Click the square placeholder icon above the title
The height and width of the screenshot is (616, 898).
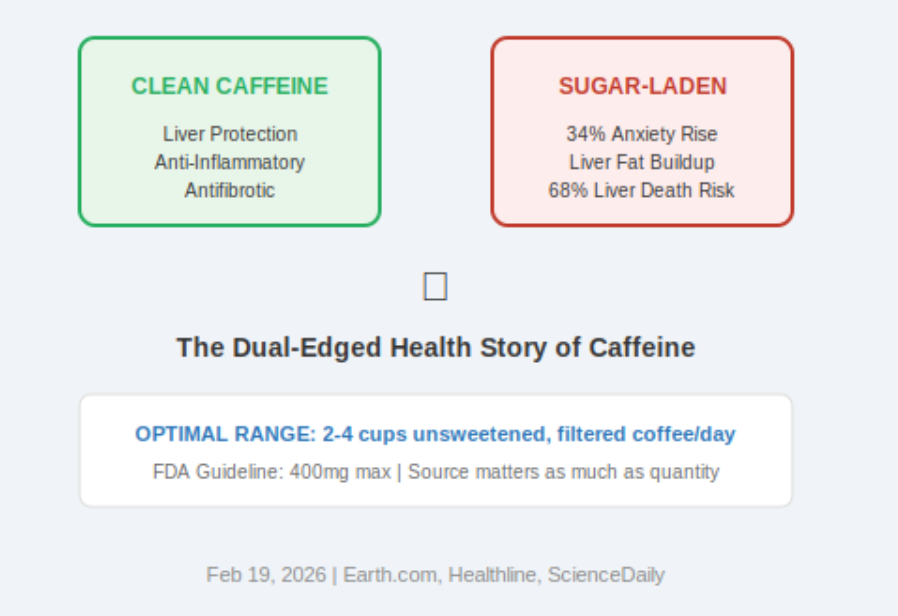[435, 287]
